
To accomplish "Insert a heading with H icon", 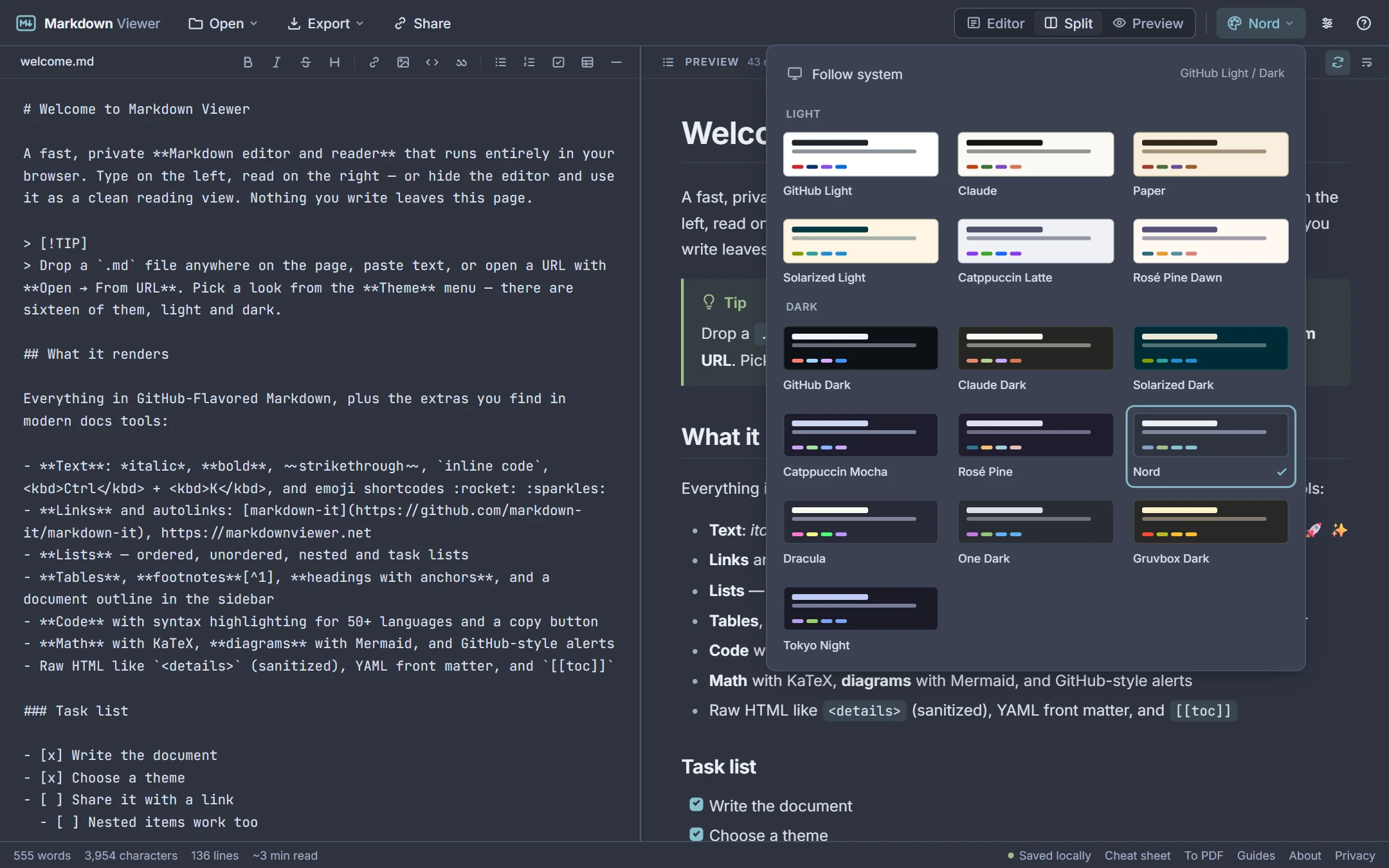I will 334,62.
